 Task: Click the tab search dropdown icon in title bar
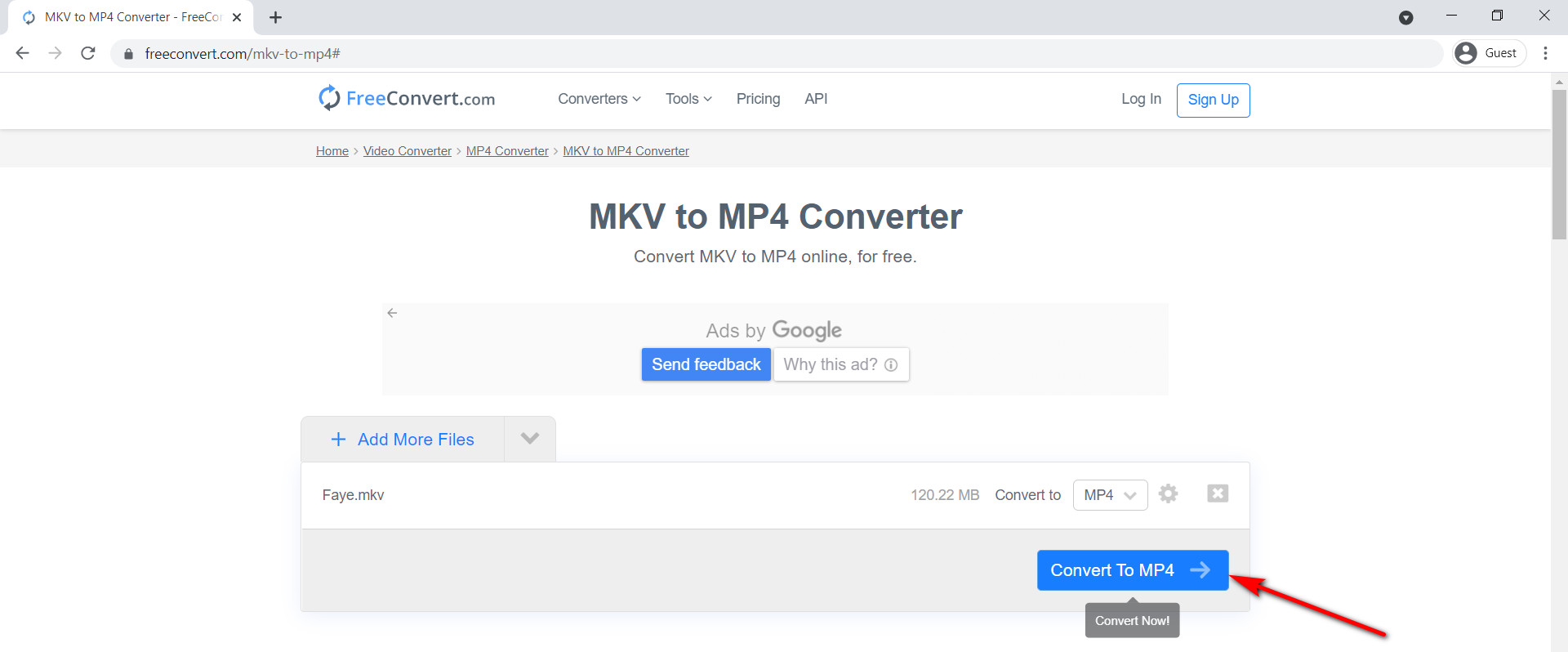[1405, 17]
